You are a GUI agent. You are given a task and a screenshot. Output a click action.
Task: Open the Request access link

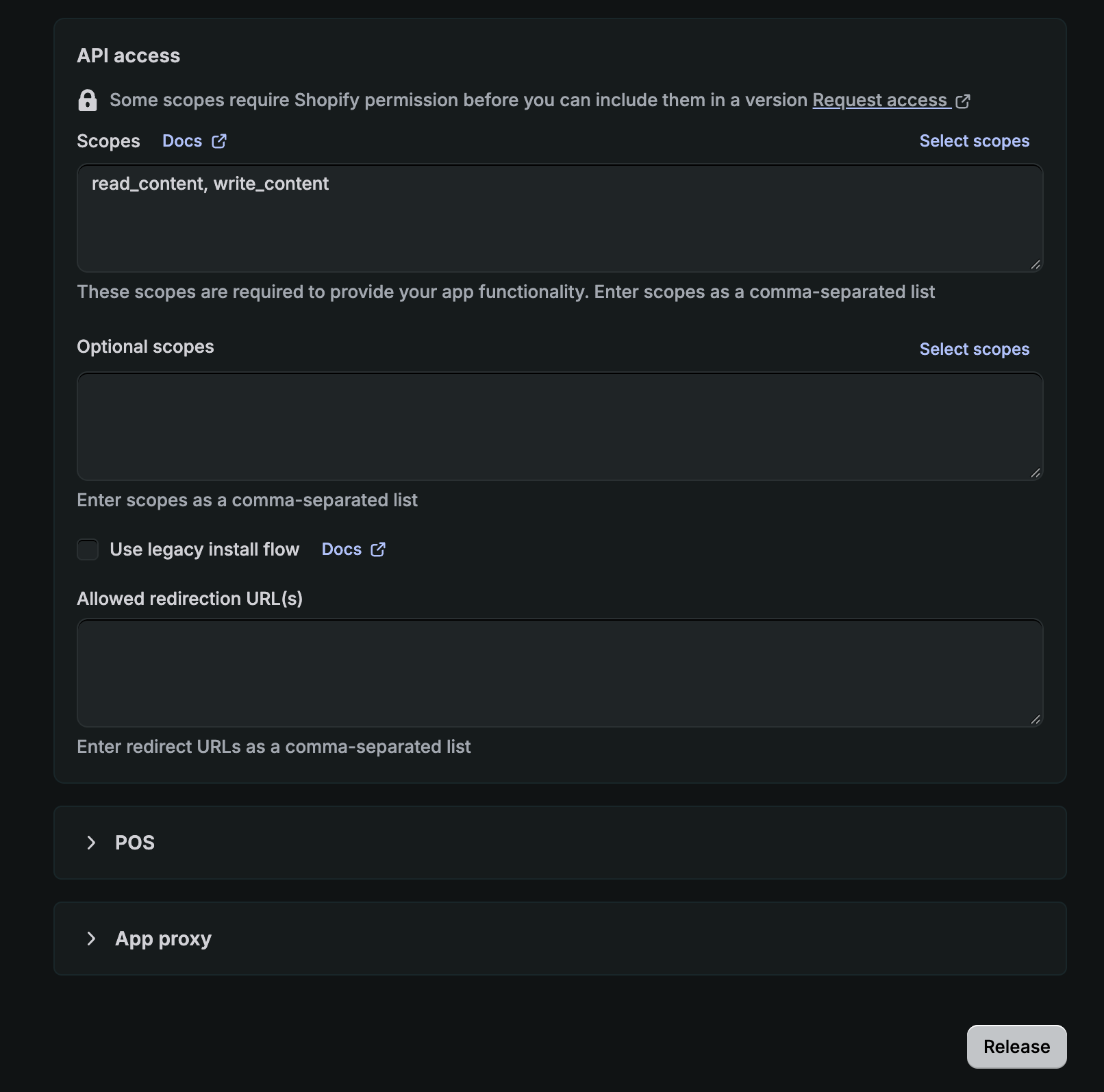pyautogui.click(x=881, y=100)
